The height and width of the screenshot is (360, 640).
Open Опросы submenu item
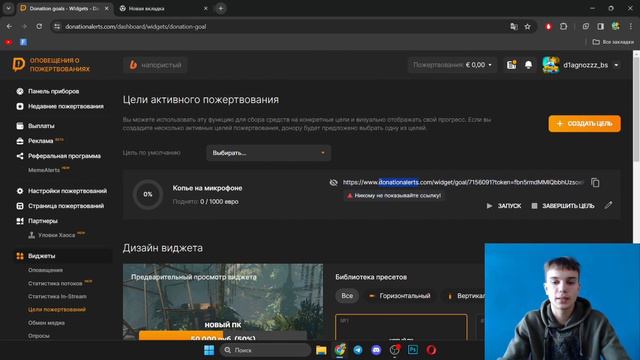(x=39, y=336)
